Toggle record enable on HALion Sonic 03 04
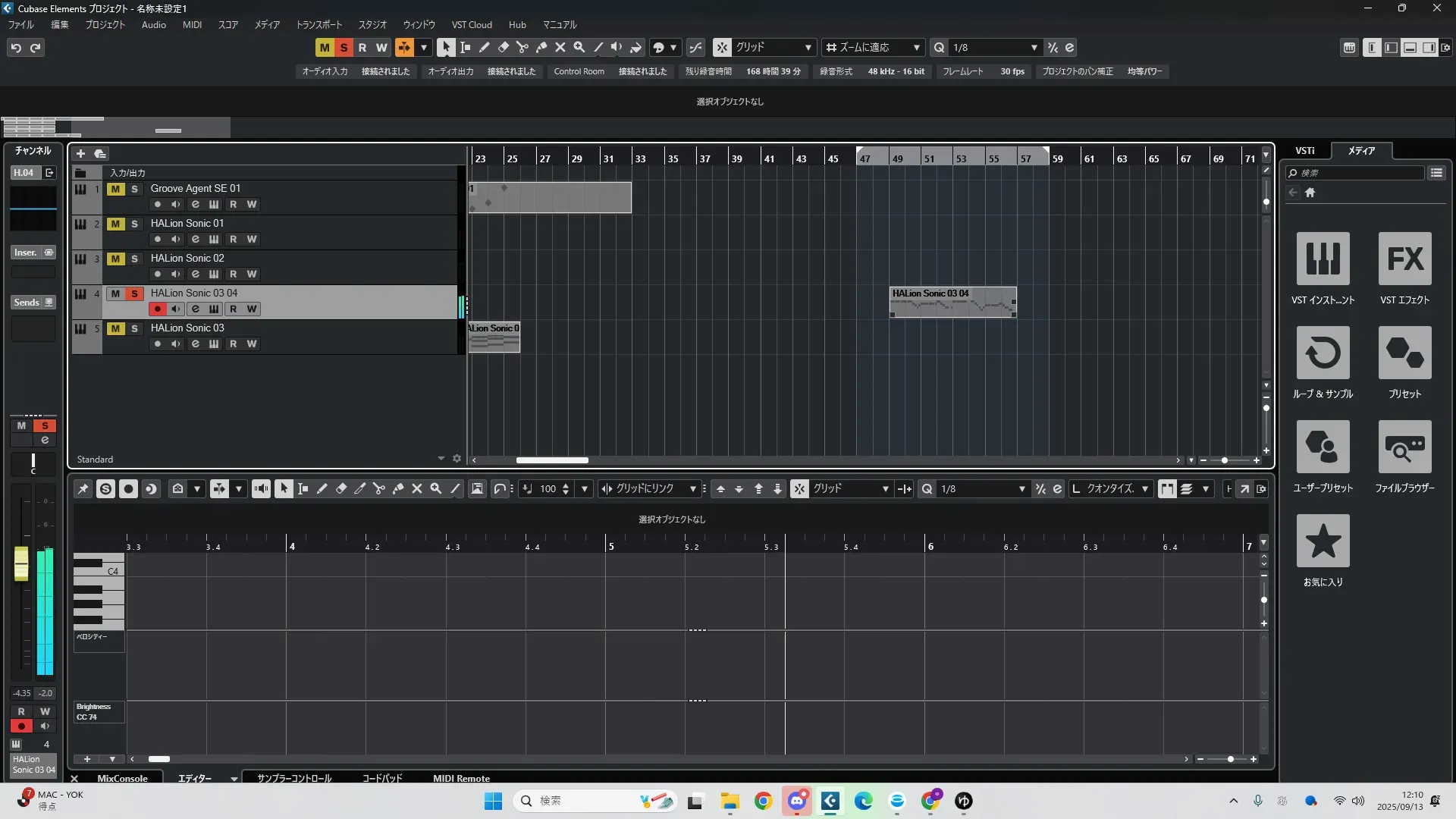The image size is (1456, 819). click(157, 309)
